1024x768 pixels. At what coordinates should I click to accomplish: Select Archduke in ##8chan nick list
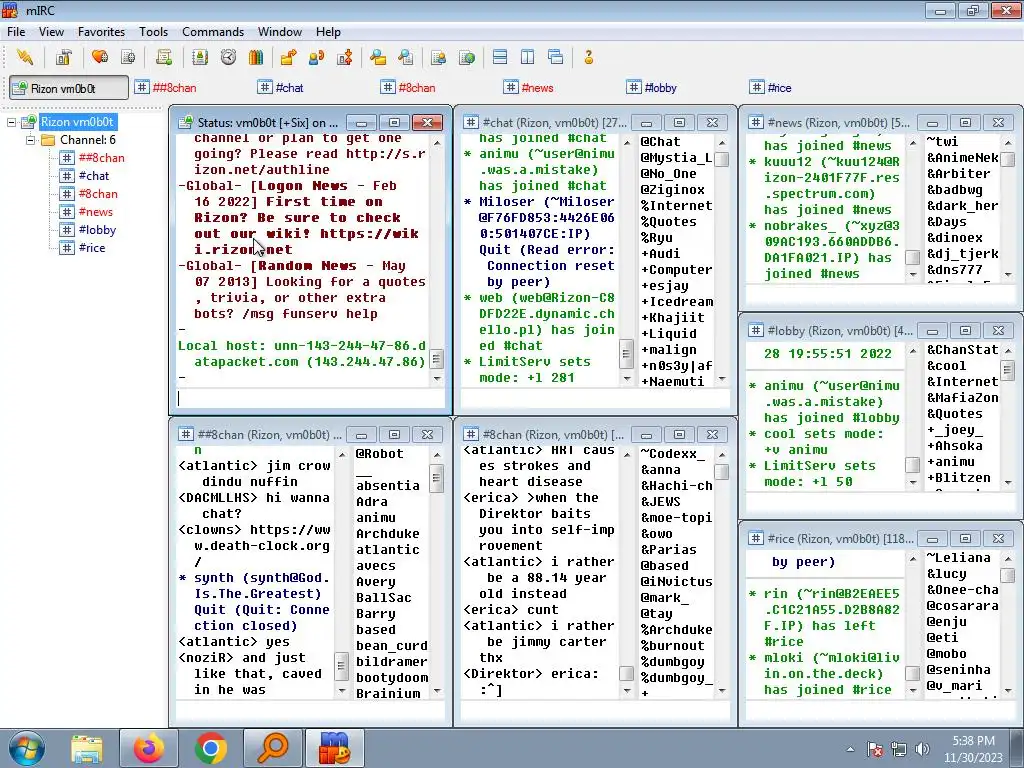(388, 534)
